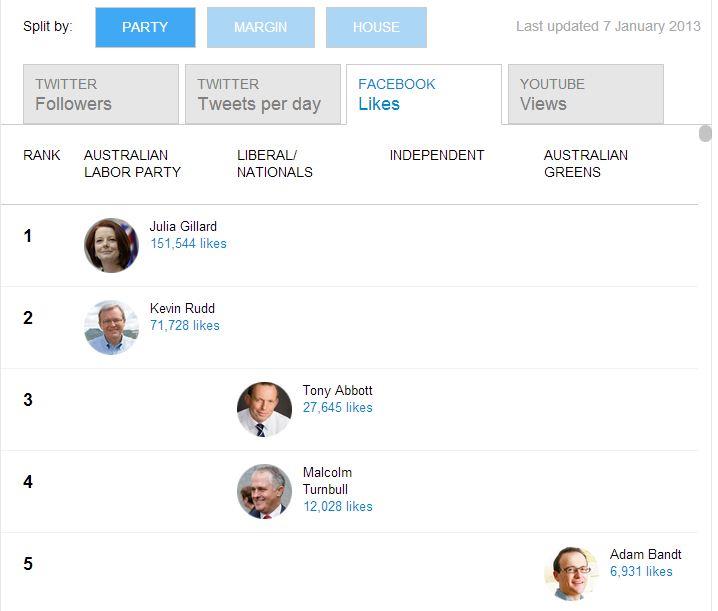The width and height of the screenshot is (718, 611).
Task: Click Tony Abbott's 27,645 likes count
Action: click(x=337, y=407)
